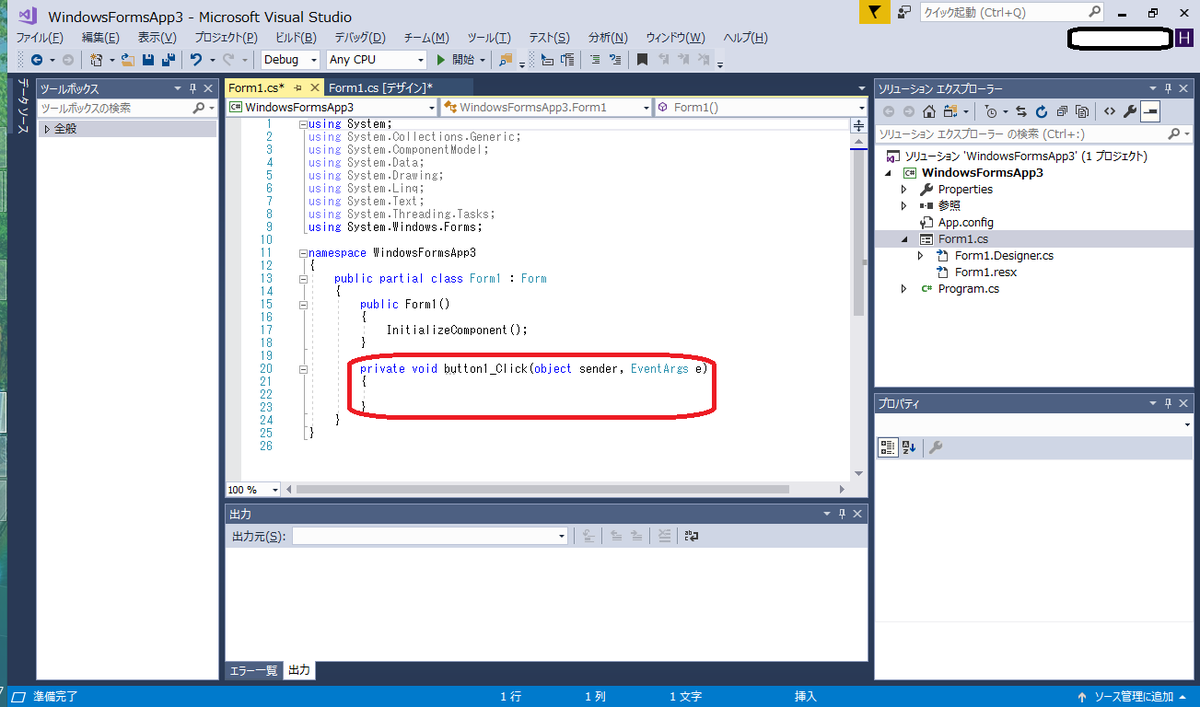
Task: Expand the Form1.Designer.cs node
Action: [921, 256]
